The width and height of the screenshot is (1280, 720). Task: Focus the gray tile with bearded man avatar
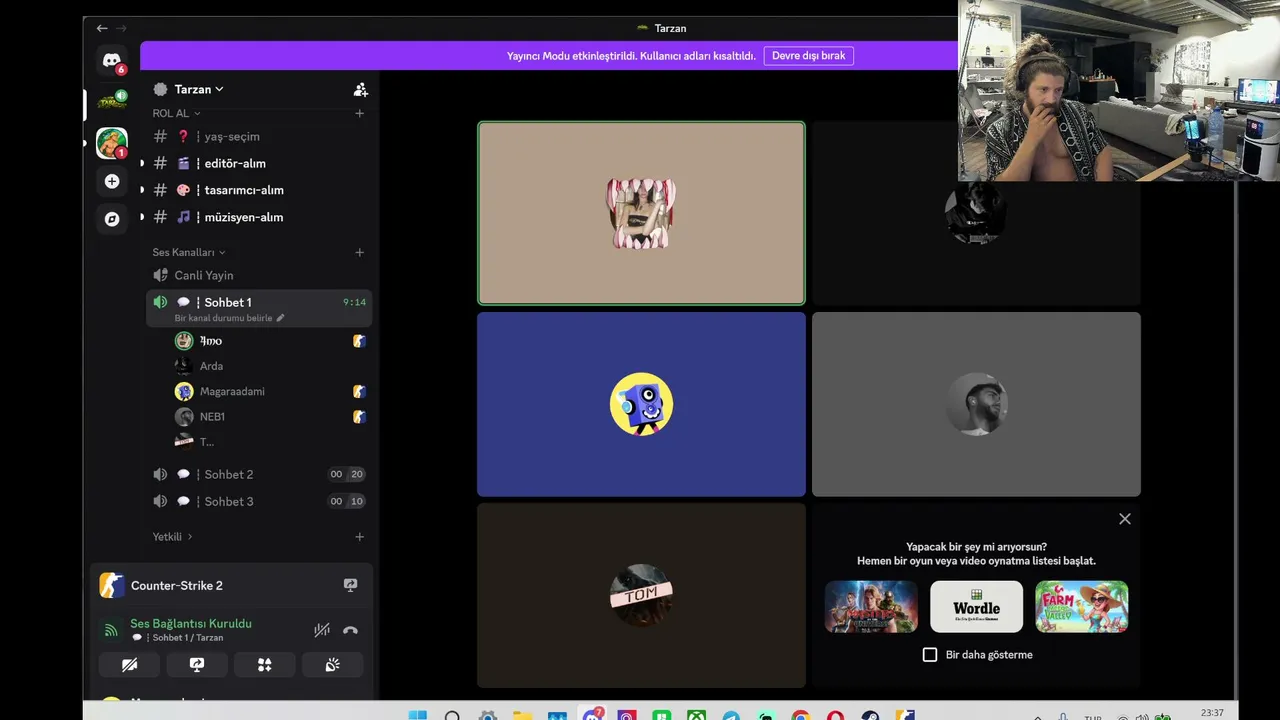coord(976,404)
